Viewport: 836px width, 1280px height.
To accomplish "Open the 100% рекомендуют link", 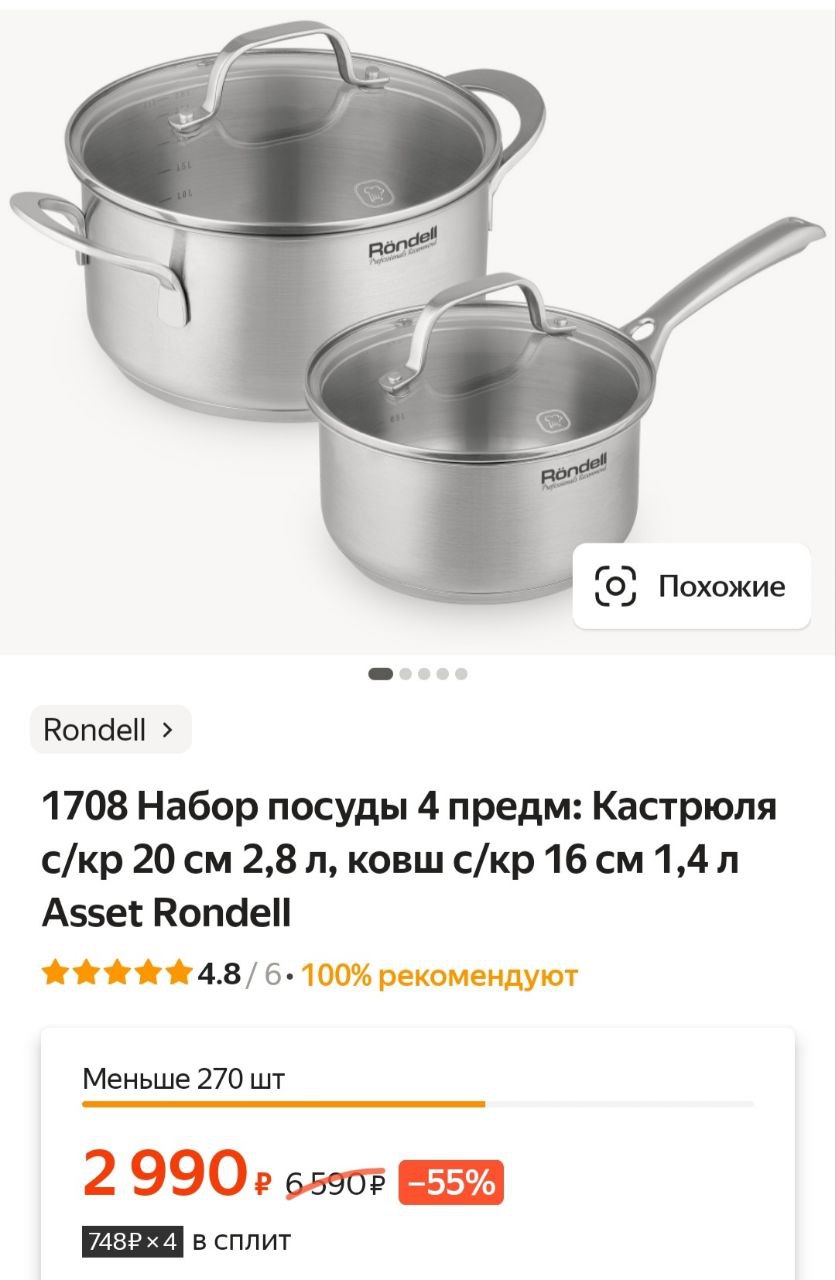I will click(440, 974).
